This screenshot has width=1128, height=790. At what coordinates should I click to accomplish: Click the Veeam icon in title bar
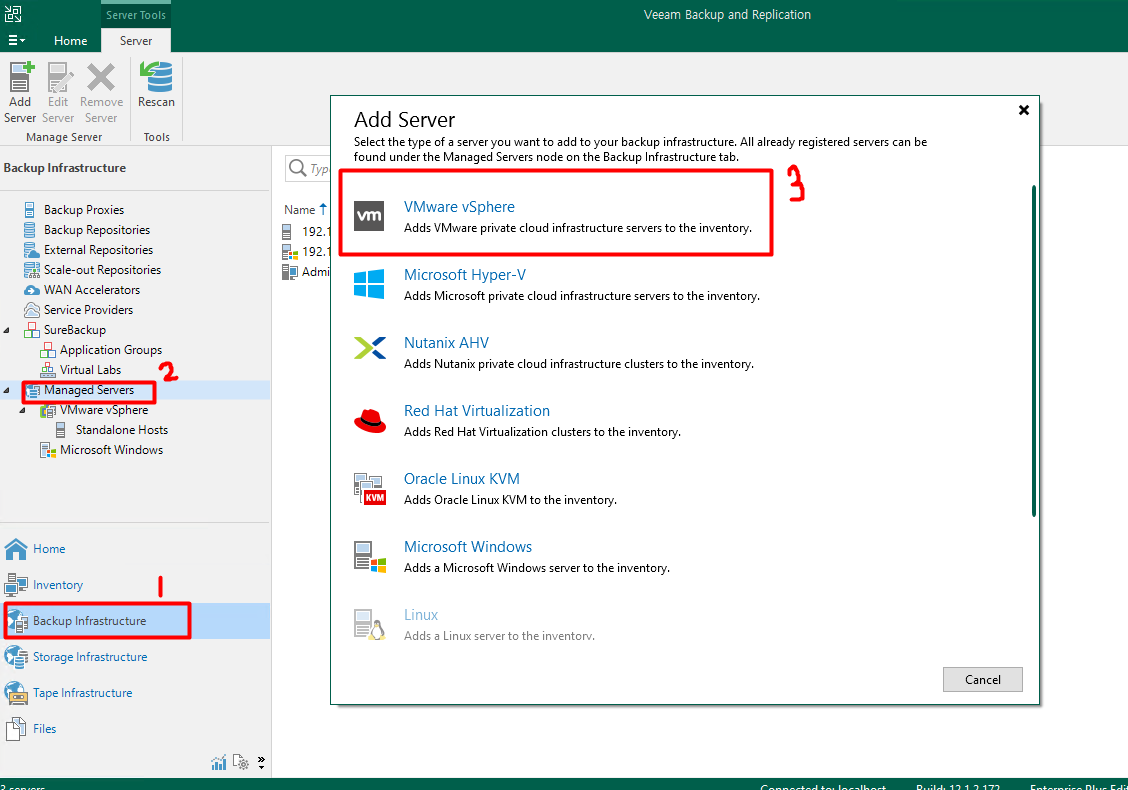click(x=13, y=13)
